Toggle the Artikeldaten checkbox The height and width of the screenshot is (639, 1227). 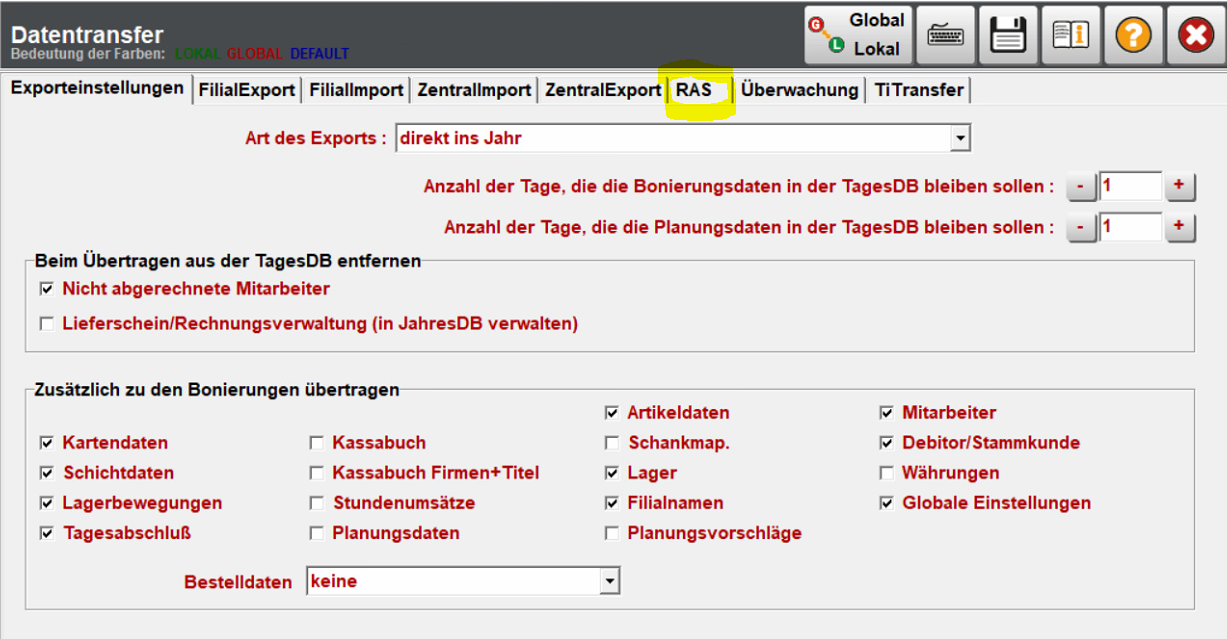coord(611,413)
